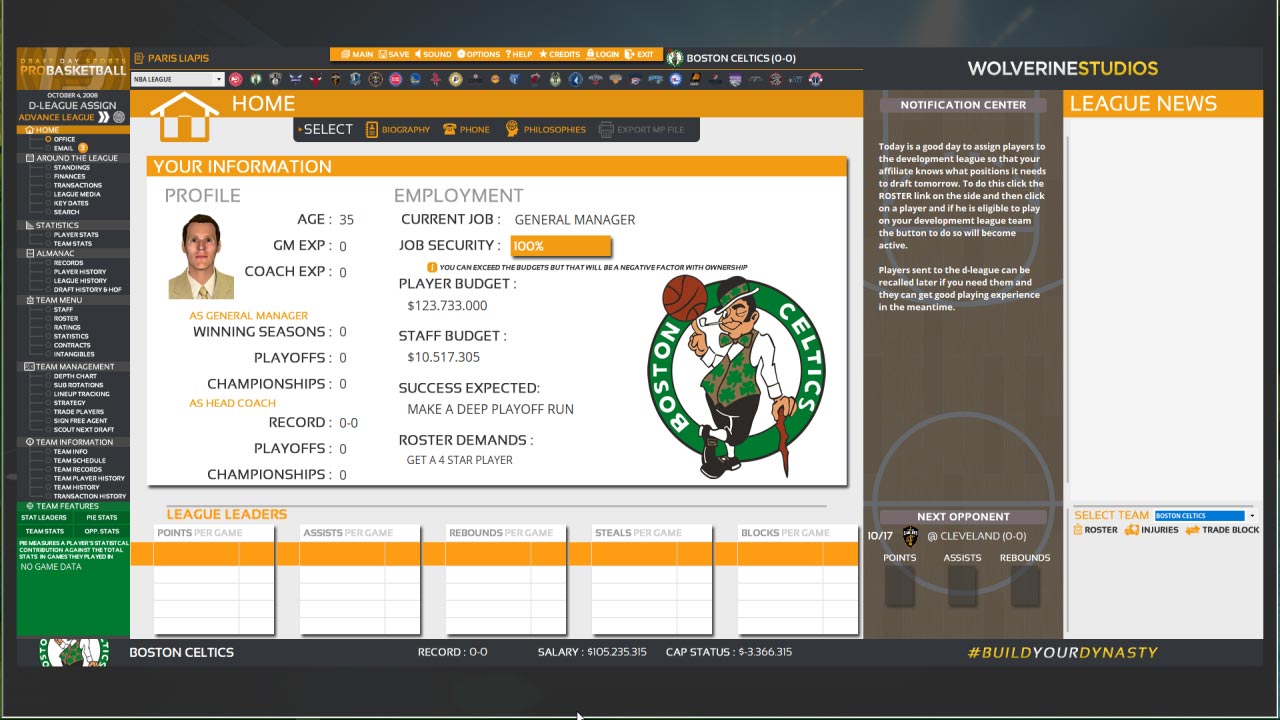1280x720 pixels.
Task: Click the 100% Job Security bar
Action: pos(560,245)
